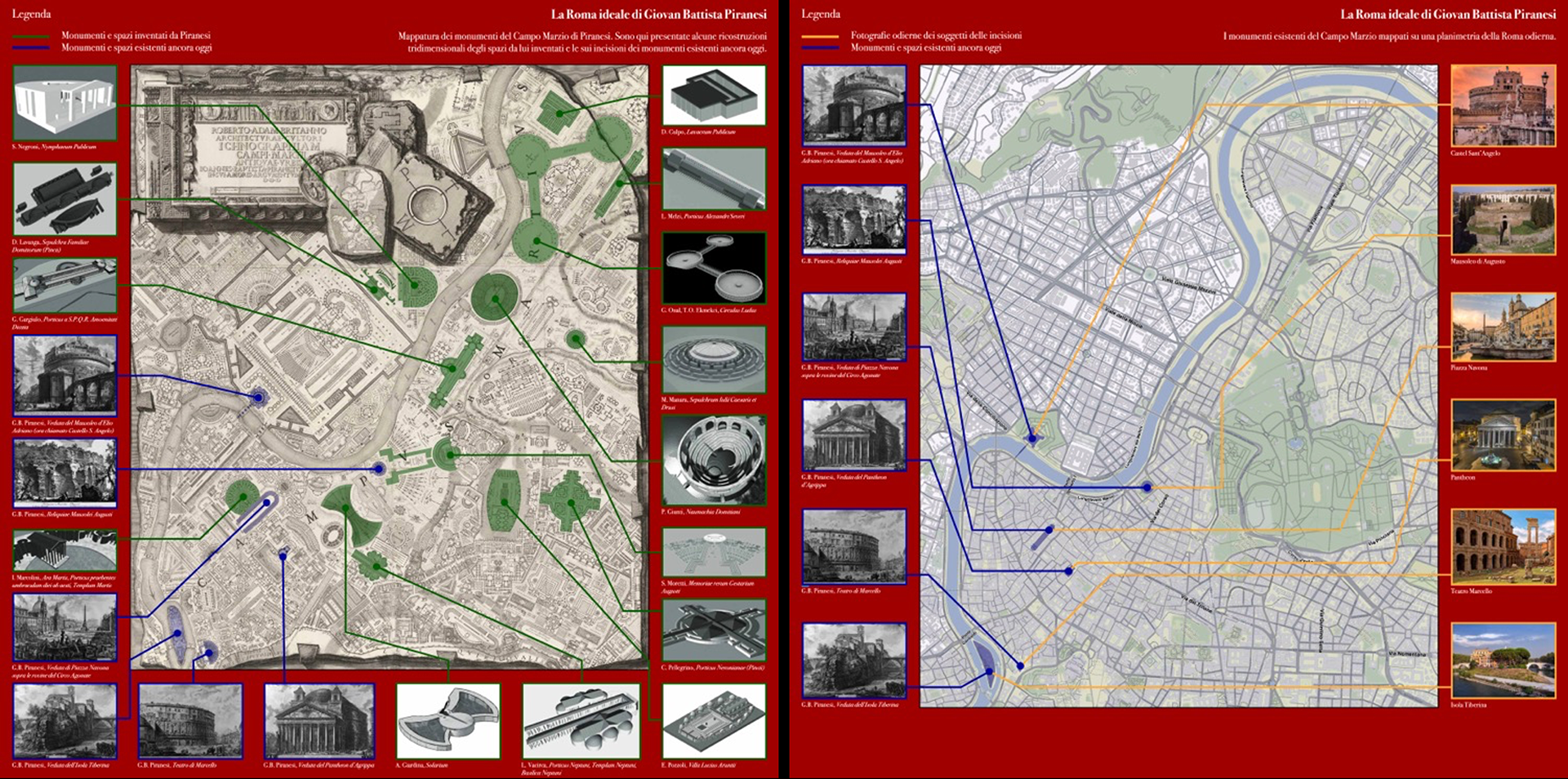The image size is (1568, 779).
Task: Select the Piazza Navona color photo
Action: [x=1503, y=327]
